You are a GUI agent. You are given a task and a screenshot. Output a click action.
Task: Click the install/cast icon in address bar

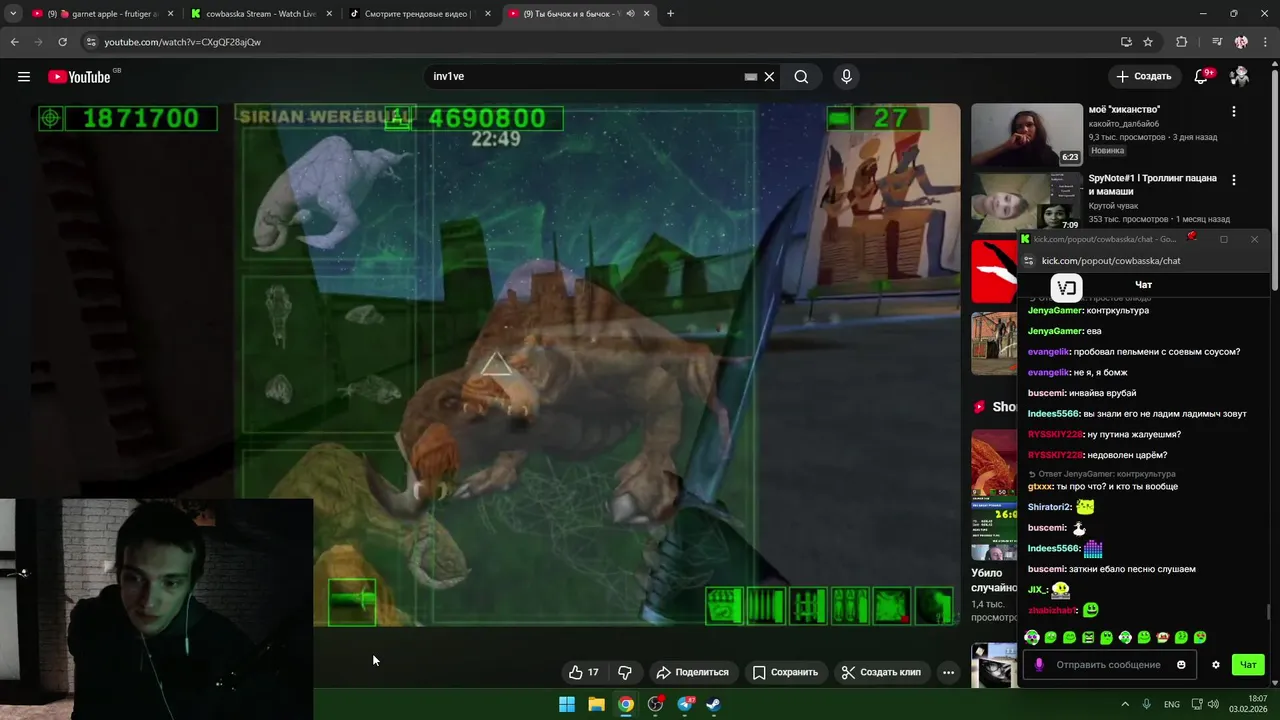tap(1126, 42)
